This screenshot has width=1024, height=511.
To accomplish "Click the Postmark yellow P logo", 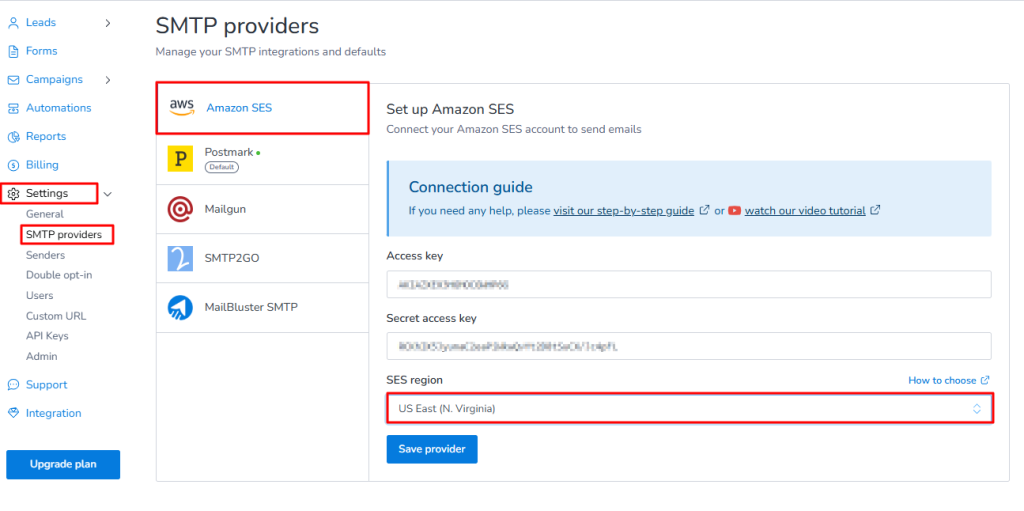I will click(x=180, y=159).
